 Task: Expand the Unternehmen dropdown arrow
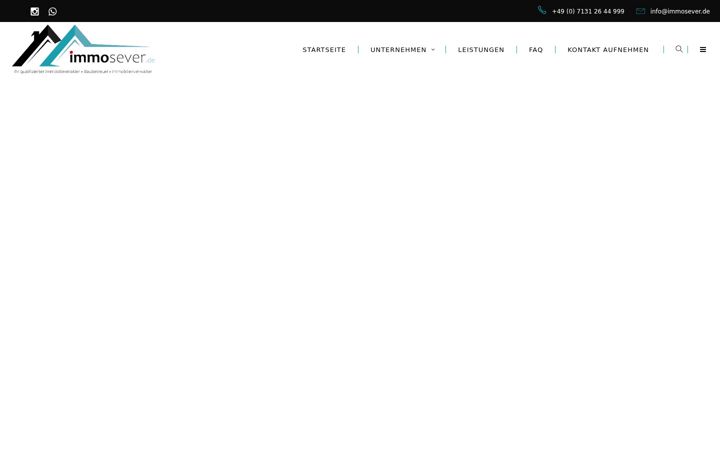[433, 50]
